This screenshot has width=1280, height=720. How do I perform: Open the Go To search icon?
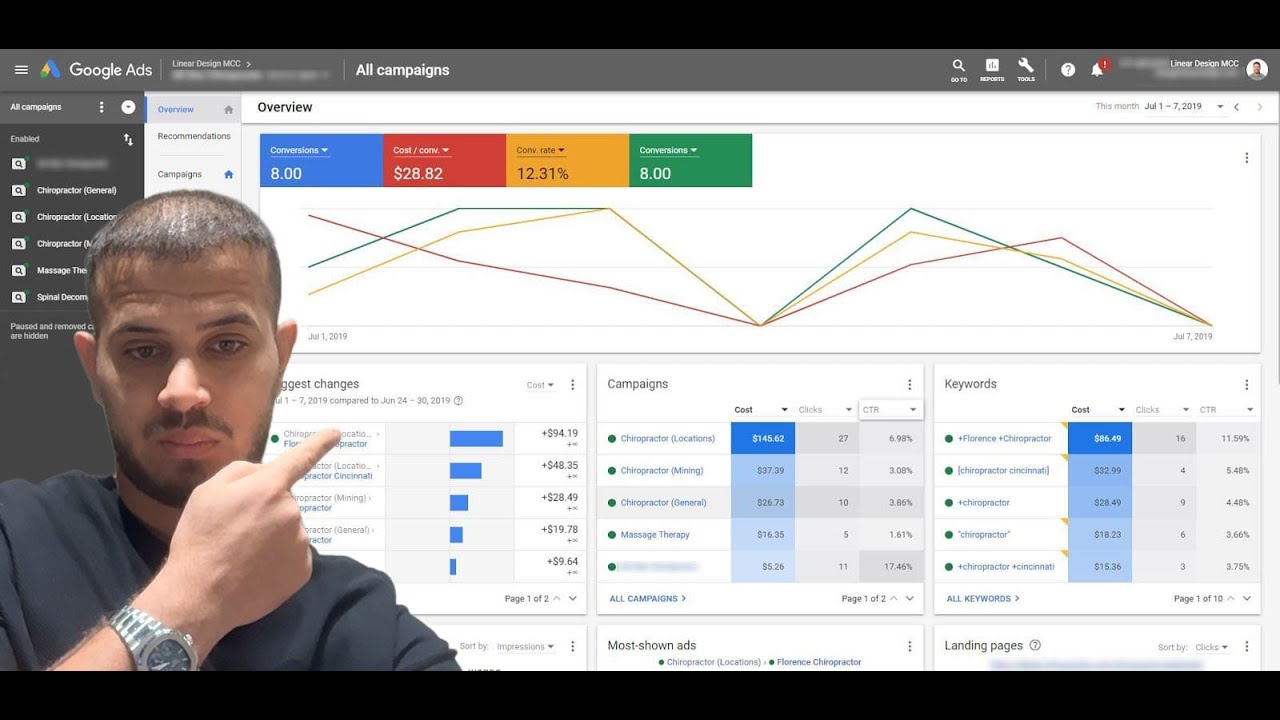point(959,69)
